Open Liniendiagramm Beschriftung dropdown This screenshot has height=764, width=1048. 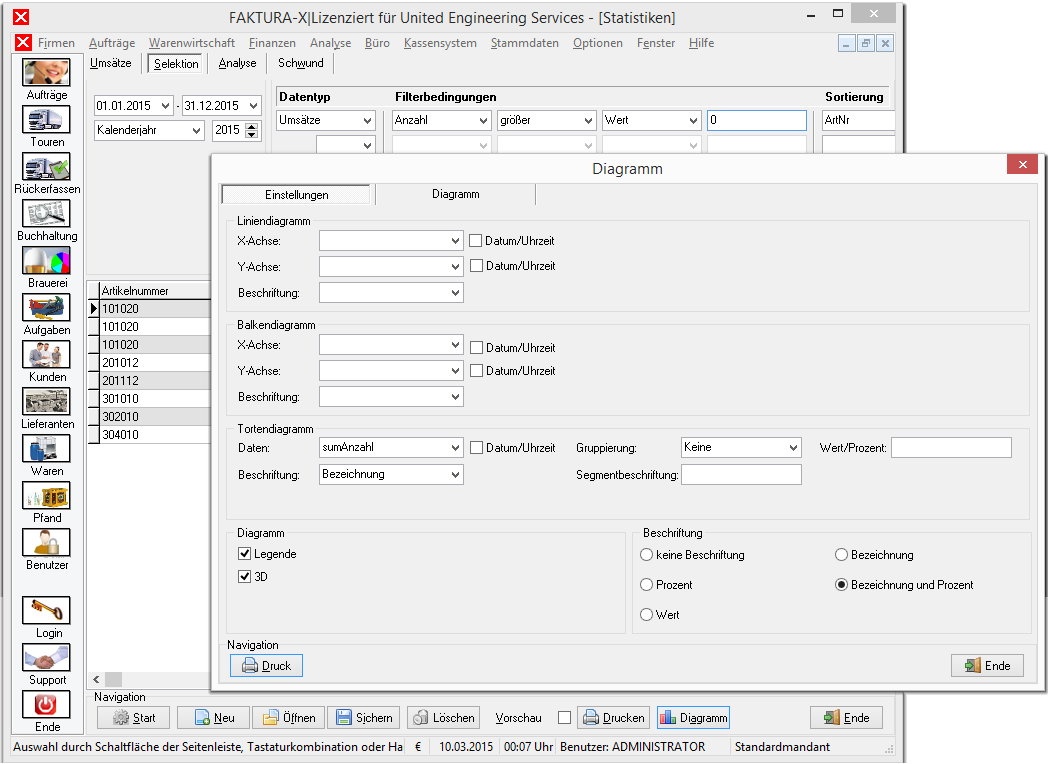(391, 293)
